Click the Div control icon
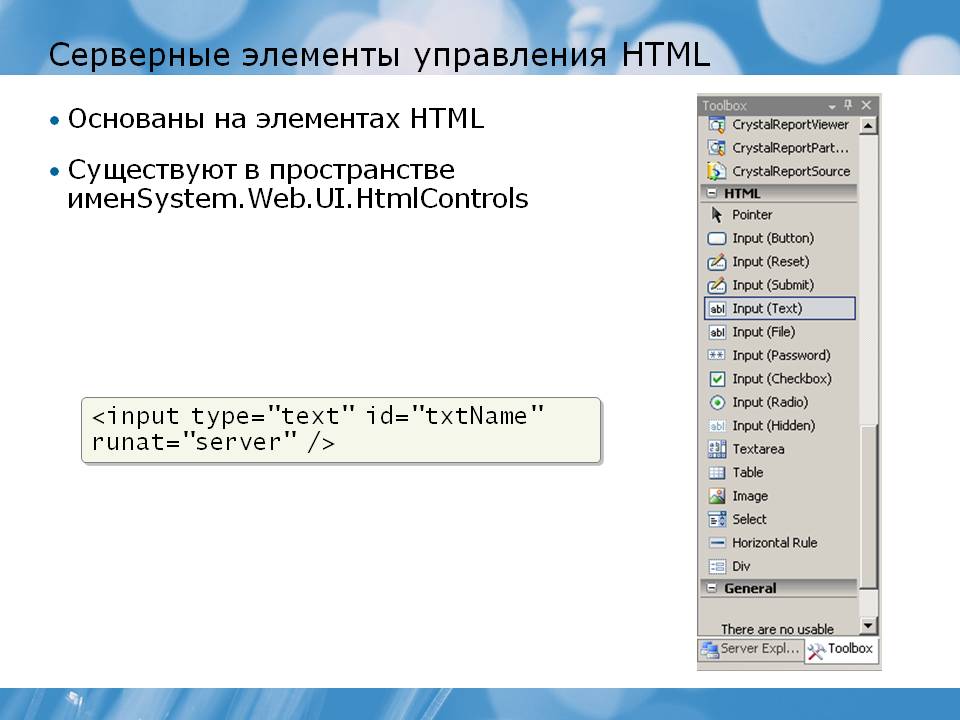960x720 pixels. (x=716, y=566)
